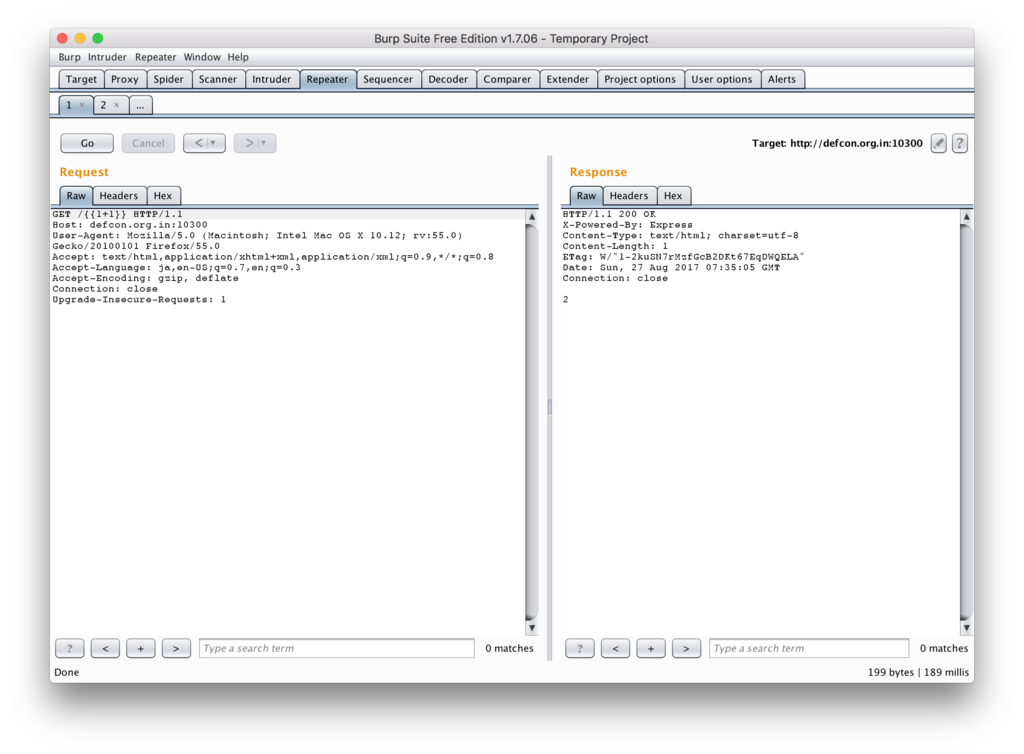The image size is (1024, 754).
Task: Click the request line 'GET /{{1+1}} HTTP/1.1'
Action: pyautogui.click(x=118, y=214)
